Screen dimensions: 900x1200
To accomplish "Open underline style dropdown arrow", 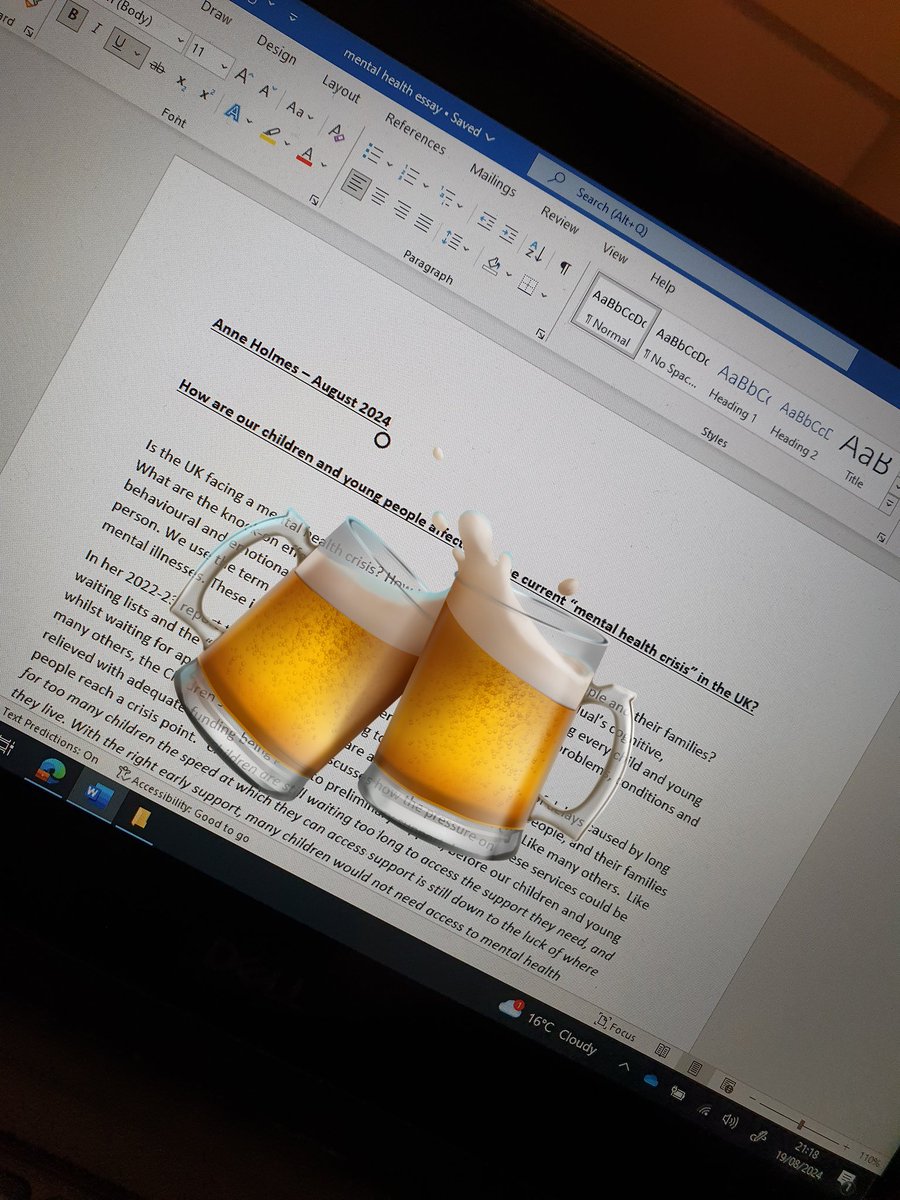I will [x=138, y=54].
